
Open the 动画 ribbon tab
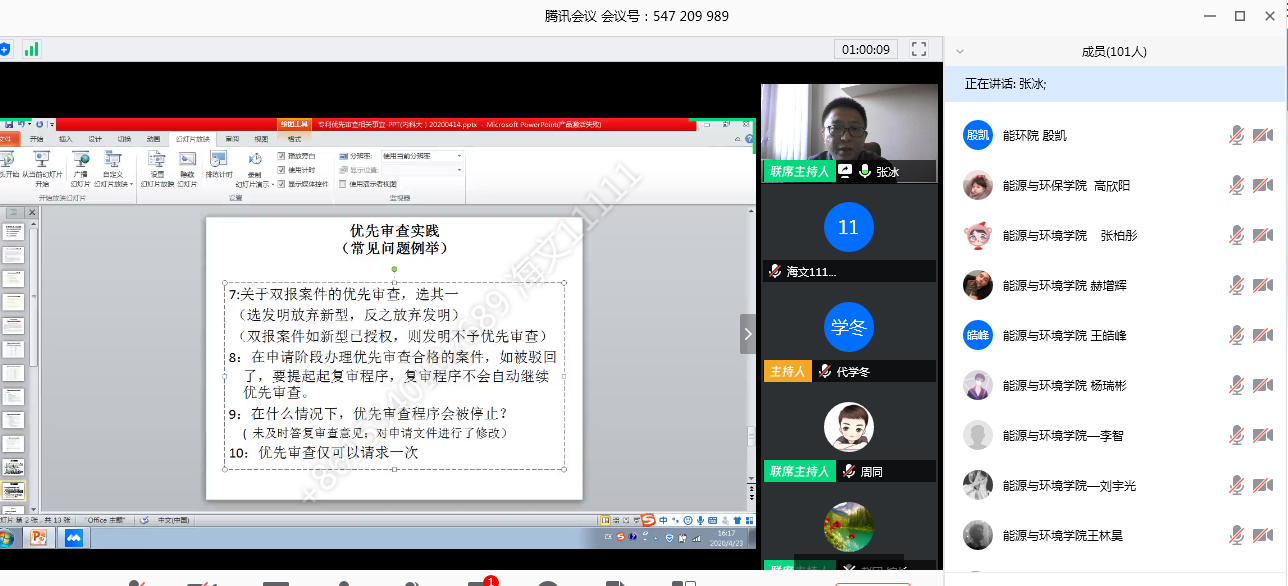(x=153, y=139)
